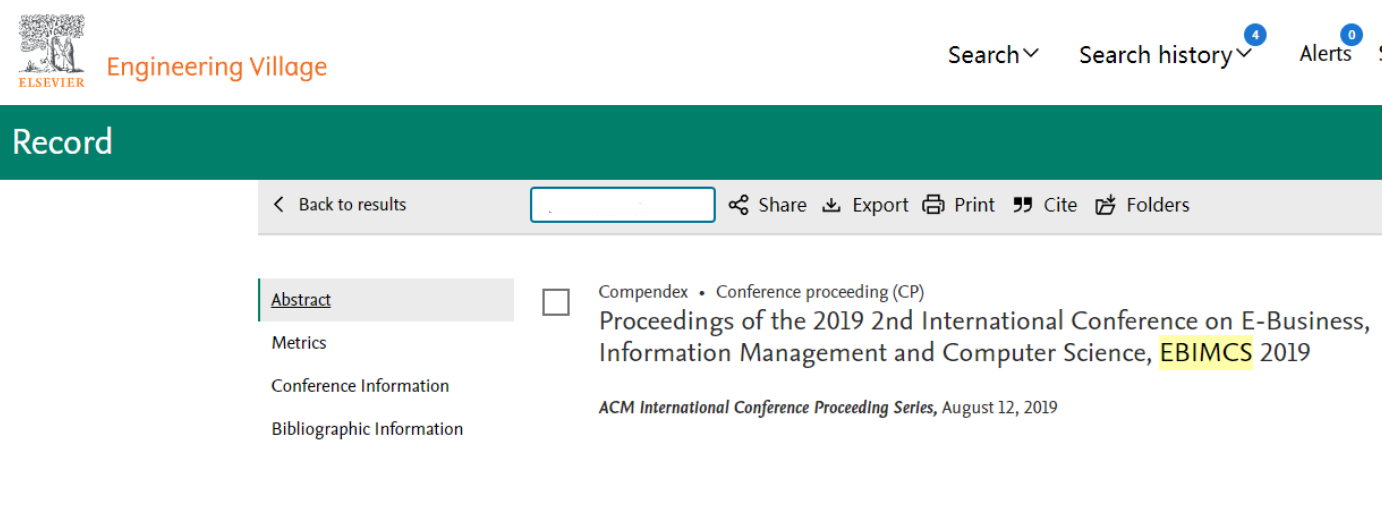The image size is (1382, 524).
Task: Click the search history count badge
Action: [x=1255, y=35]
